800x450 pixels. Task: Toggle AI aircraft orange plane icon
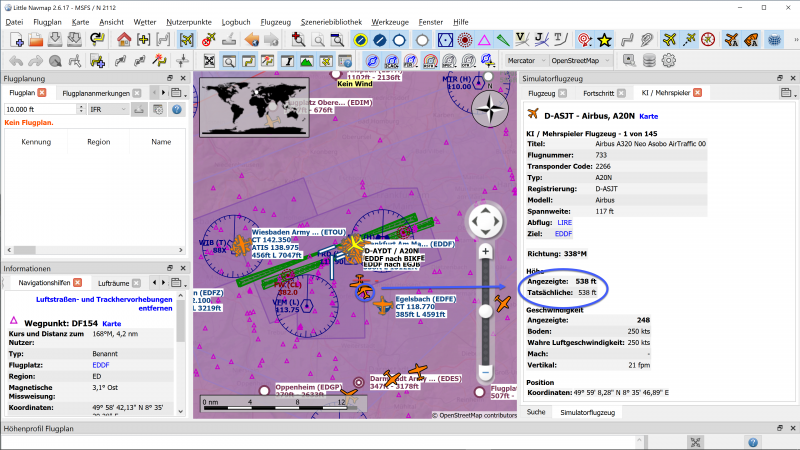pyautogui.click(x=732, y=39)
